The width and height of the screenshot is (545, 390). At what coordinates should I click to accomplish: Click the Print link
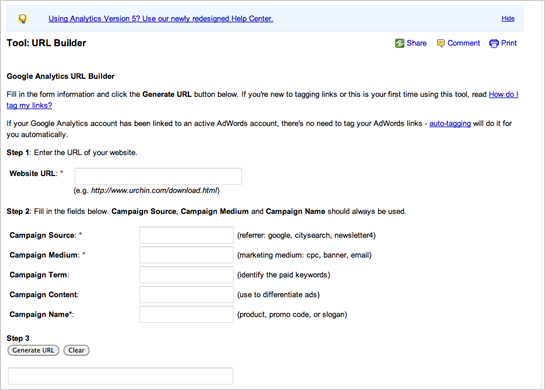509,43
